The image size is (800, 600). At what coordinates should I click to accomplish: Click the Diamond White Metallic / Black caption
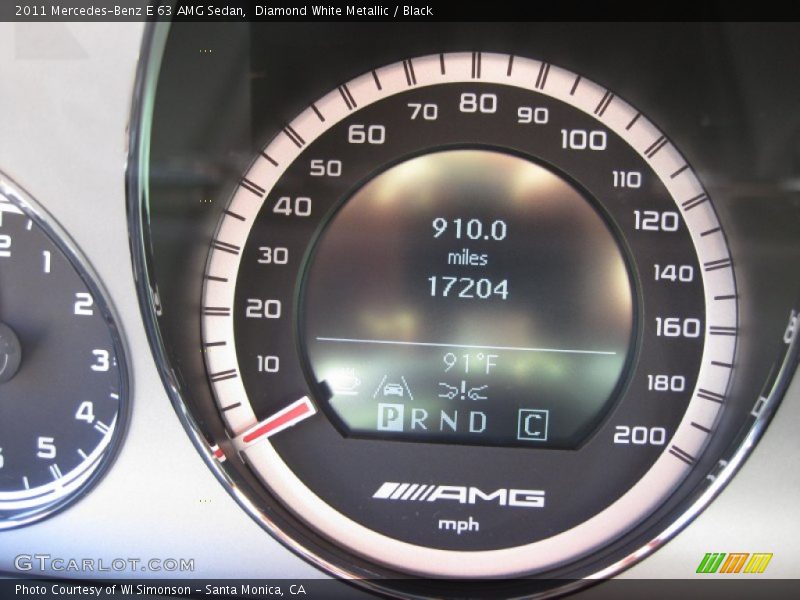click(x=344, y=11)
